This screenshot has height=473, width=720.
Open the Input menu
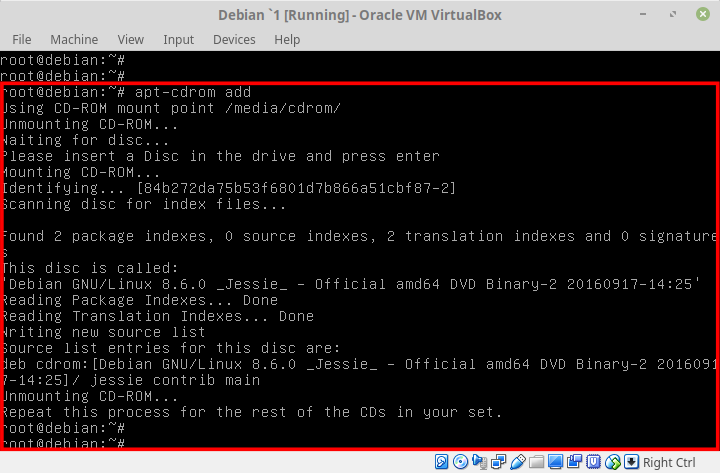tap(178, 40)
